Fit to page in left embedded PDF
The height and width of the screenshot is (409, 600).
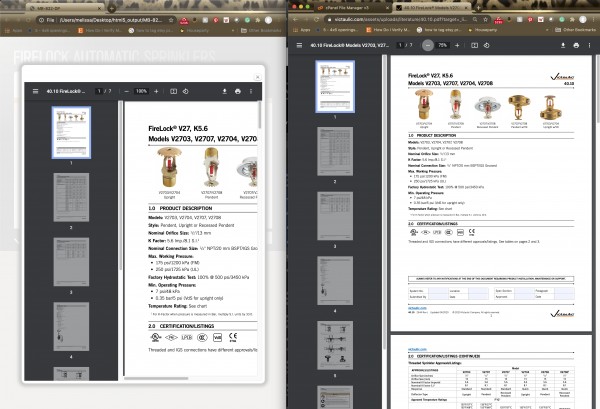point(173,91)
